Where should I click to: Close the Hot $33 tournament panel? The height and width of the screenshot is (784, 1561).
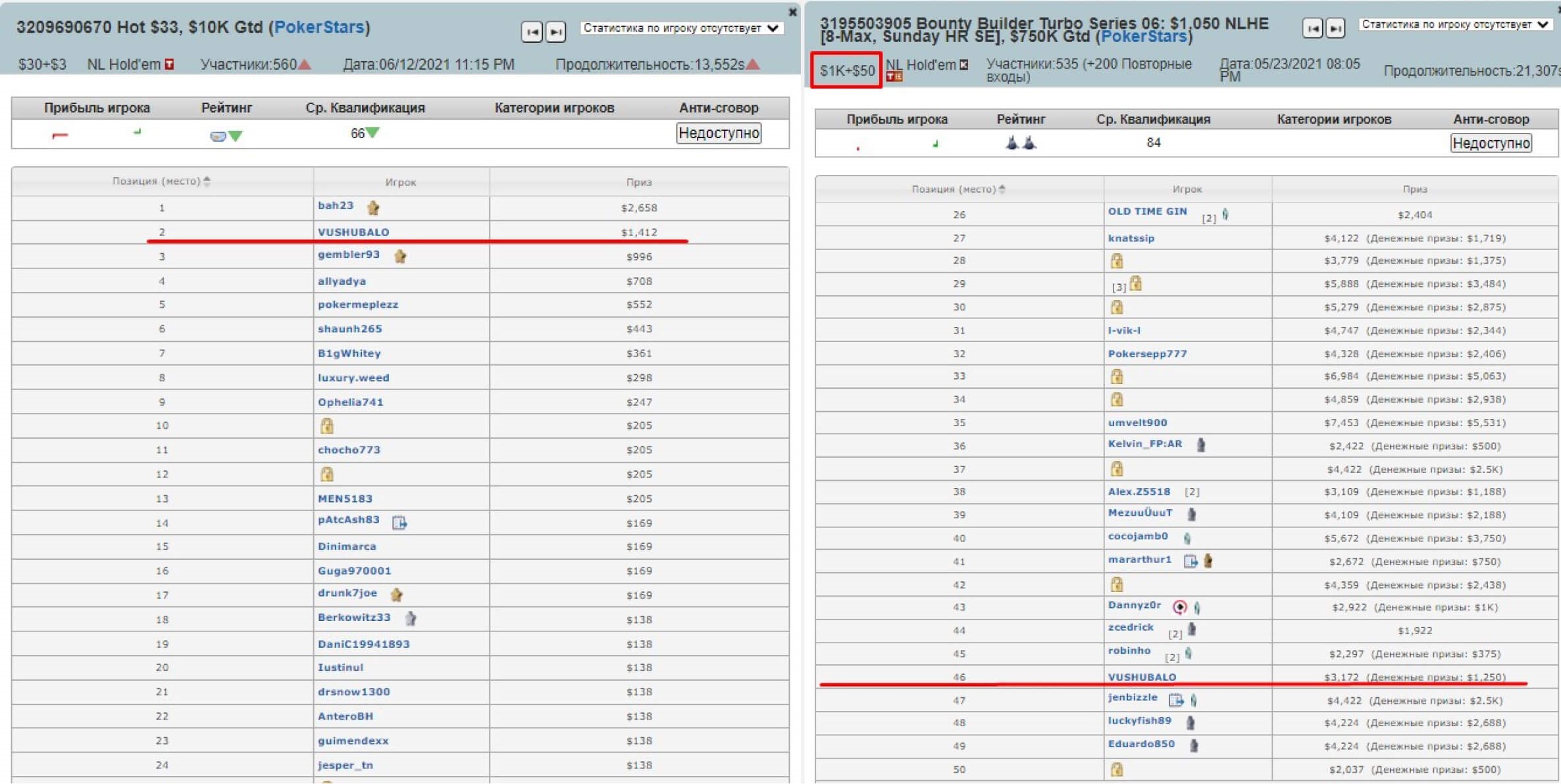pos(792,12)
